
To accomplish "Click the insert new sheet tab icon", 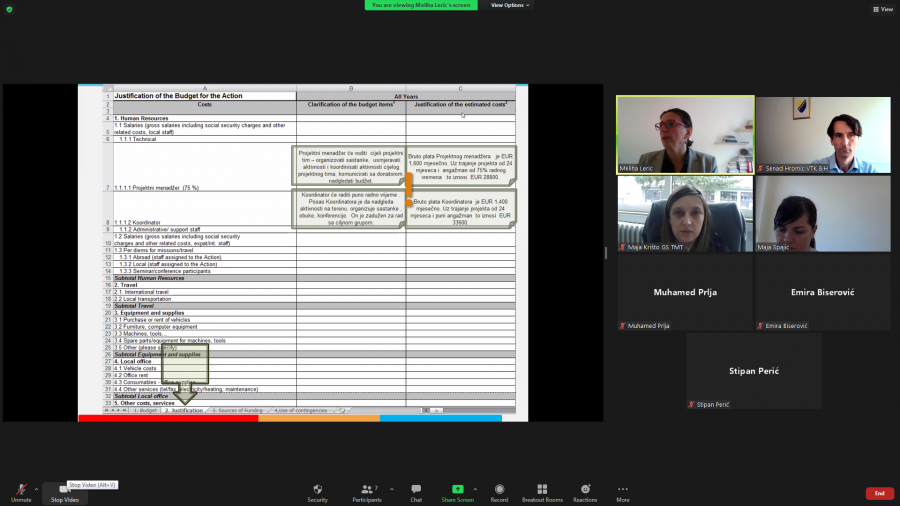I will tap(342, 411).
